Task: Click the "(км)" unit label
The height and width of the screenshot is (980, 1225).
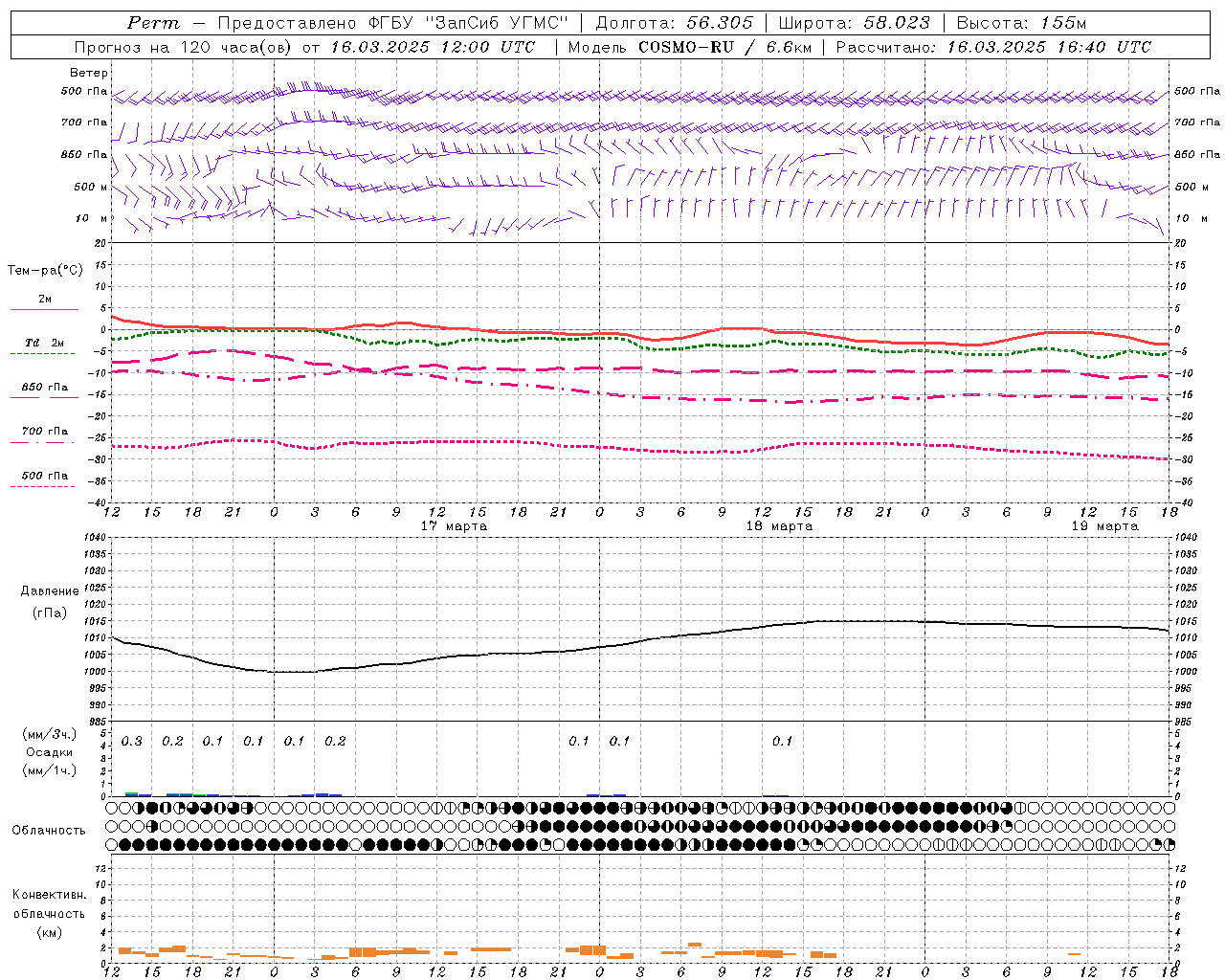Action: point(49,932)
